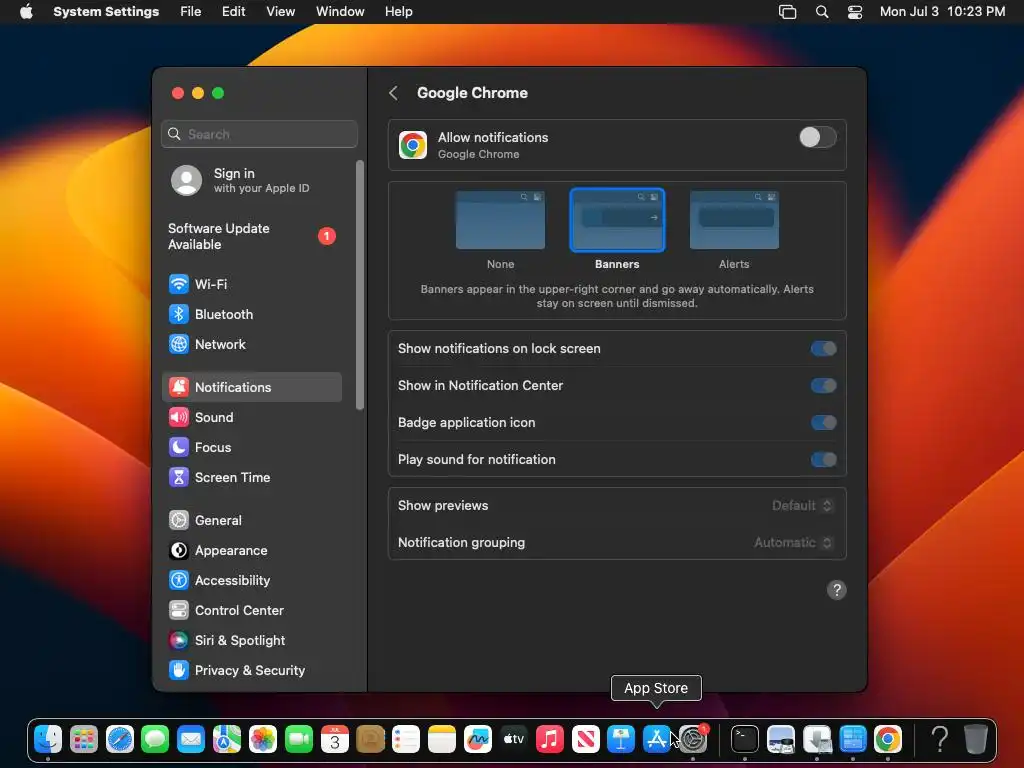This screenshot has height=768, width=1024.
Task: Launch Safari from the Dock
Action: 120,739
